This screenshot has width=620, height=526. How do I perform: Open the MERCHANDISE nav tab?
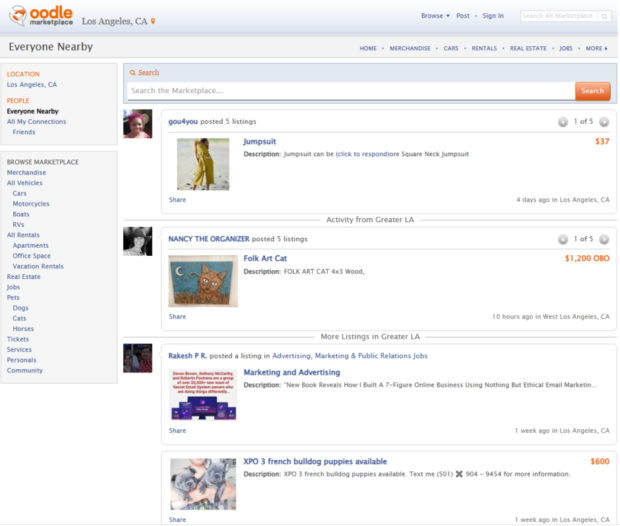tap(410, 48)
